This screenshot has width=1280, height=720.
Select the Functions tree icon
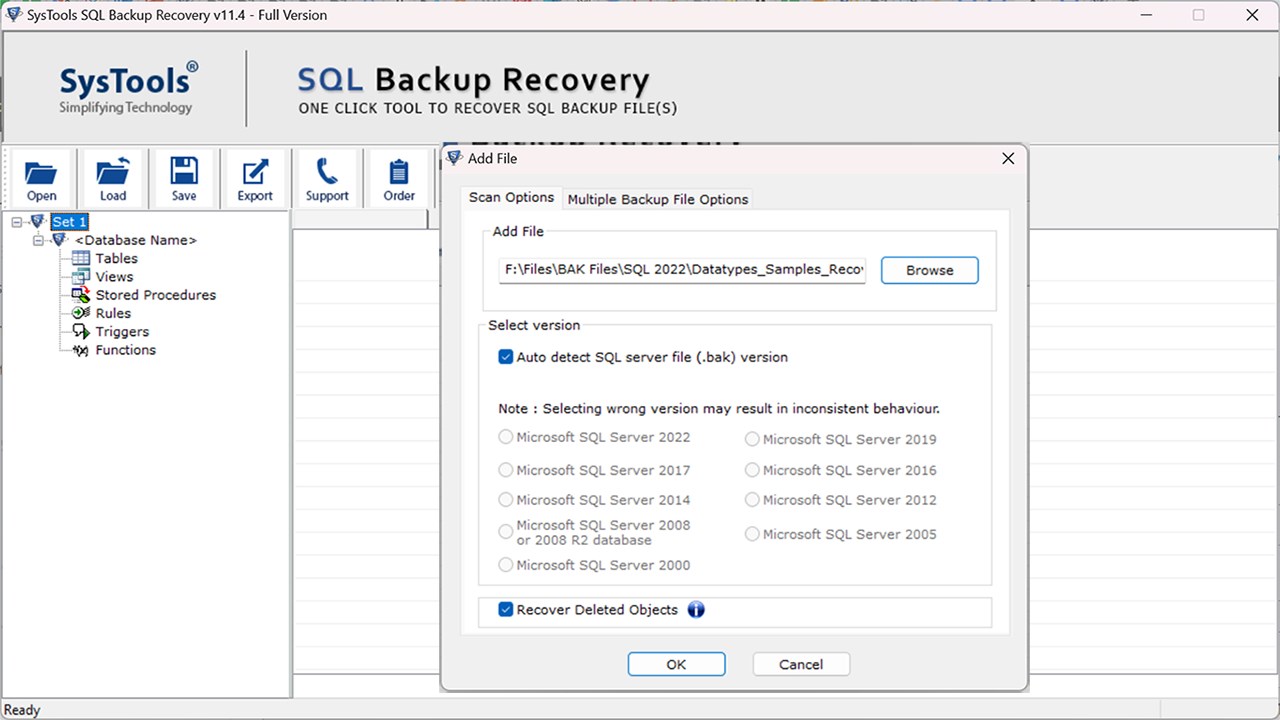coord(80,350)
